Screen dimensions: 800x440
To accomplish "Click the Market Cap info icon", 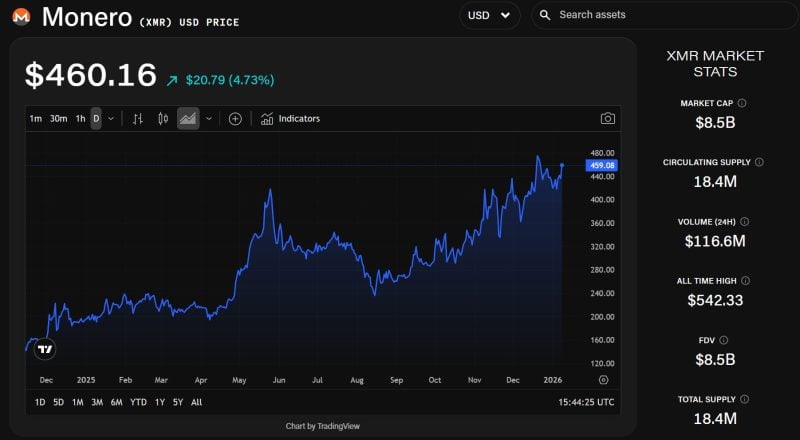I will pos(742,103).
